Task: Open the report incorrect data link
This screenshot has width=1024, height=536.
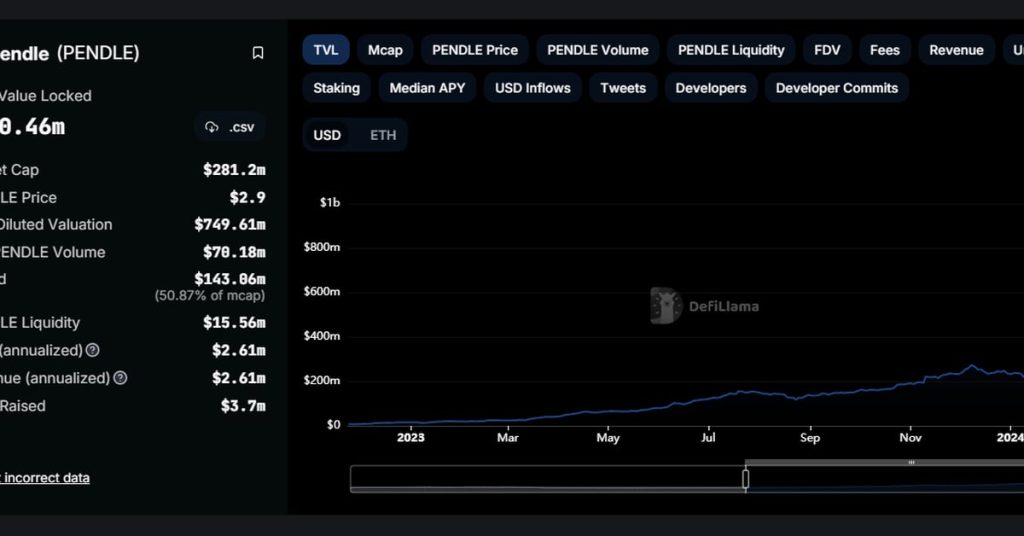Action: [x=45, y=478]
